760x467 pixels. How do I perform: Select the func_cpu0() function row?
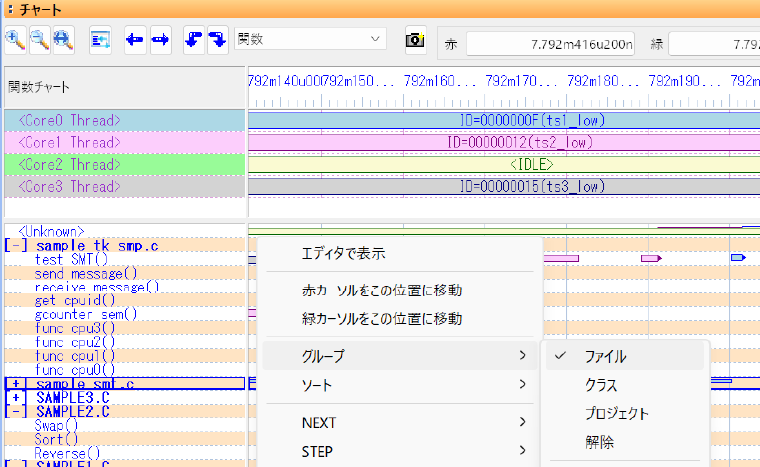(125, 370)
